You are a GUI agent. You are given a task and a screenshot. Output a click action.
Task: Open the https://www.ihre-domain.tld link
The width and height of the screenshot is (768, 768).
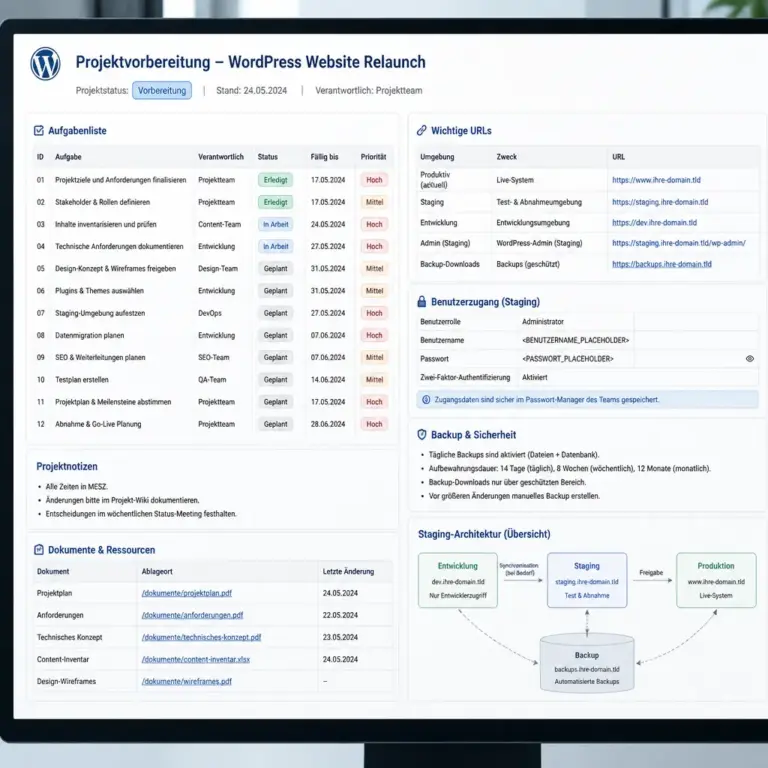656,180
